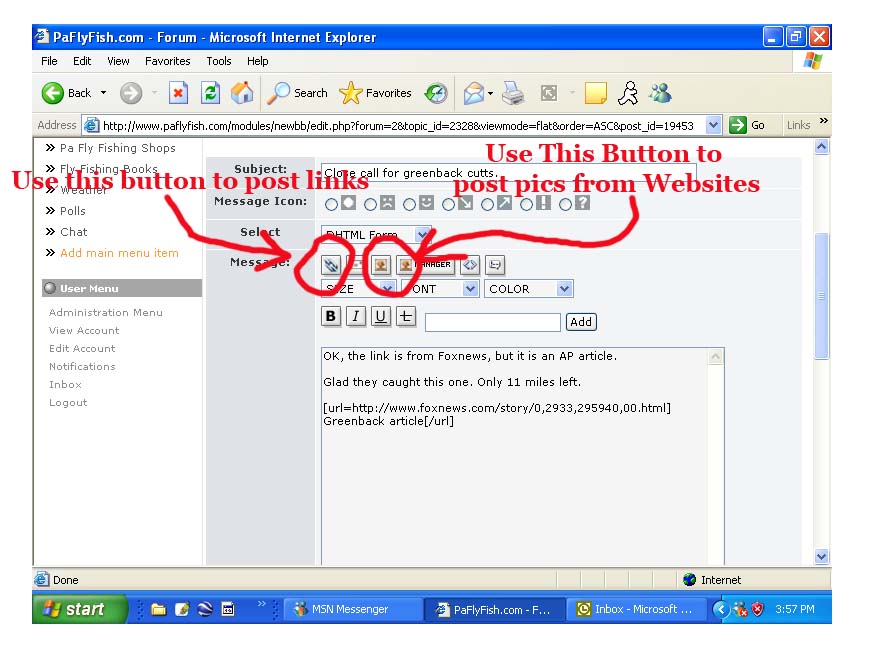The width and height of the screenshot is (870, 660).
Task: Select the exclamation message icon radio
Action: 526,205
